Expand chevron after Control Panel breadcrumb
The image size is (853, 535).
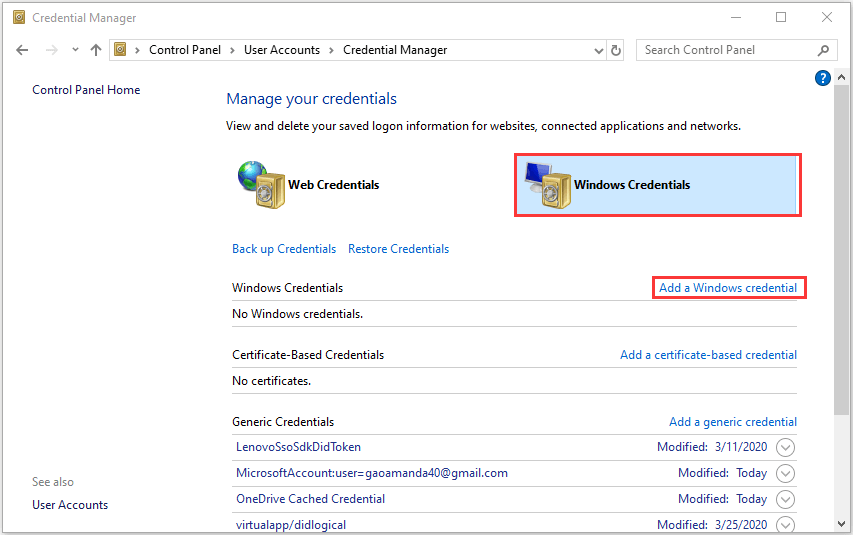[232, 51]
